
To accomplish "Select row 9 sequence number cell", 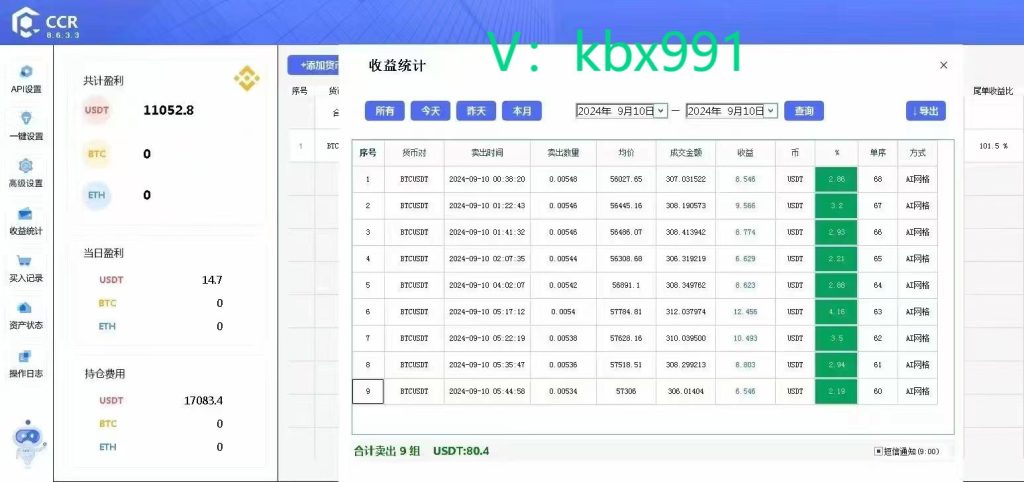I will (x=368, y=391).
